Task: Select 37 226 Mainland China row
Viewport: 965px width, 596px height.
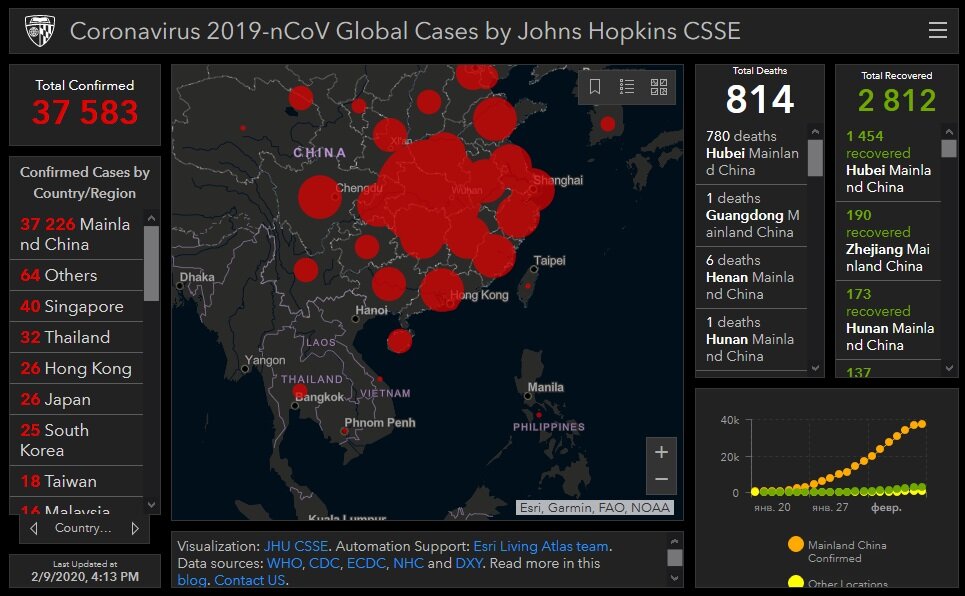Action: [x=76, y=234]
